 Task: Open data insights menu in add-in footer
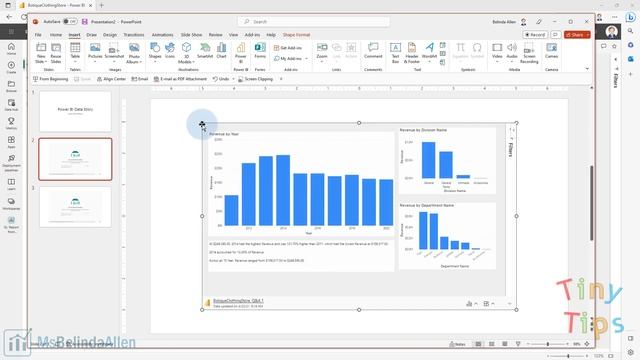click(x=472, y=304)
